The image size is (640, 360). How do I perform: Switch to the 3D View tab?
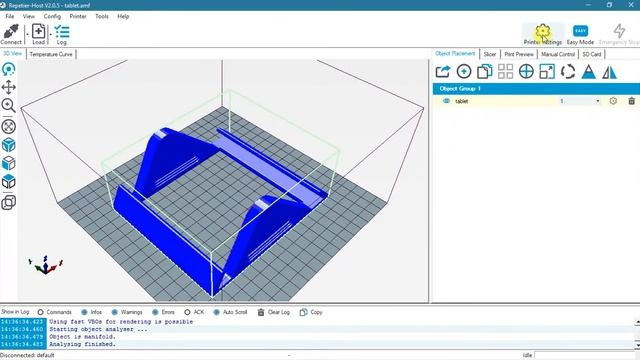(x=13, y=54)
